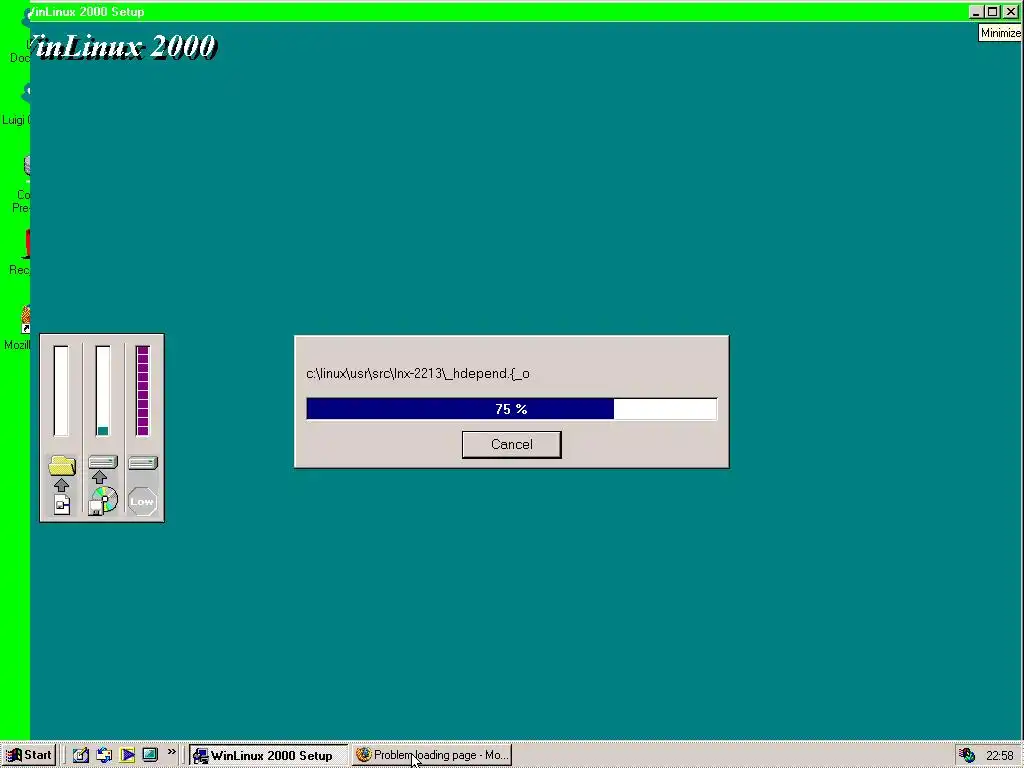Maximize the WinLinux 2000 Setup window

pos(993,12)
